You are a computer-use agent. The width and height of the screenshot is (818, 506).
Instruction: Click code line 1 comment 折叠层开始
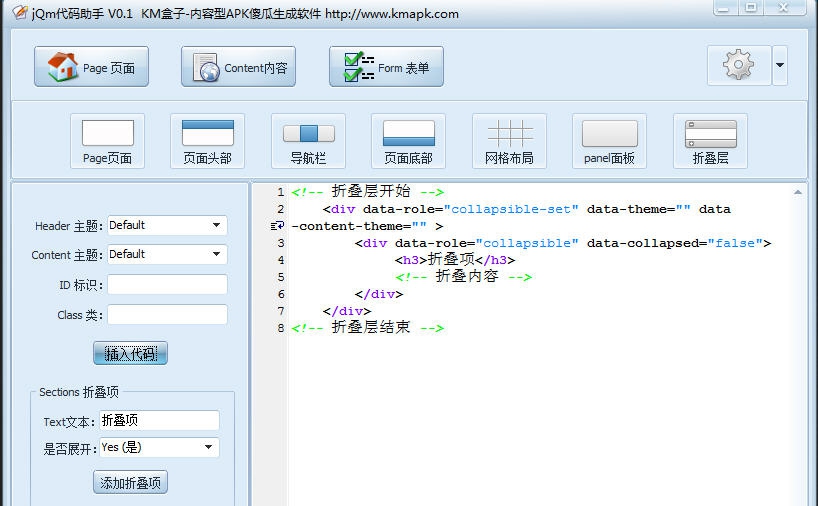[367, 191]
